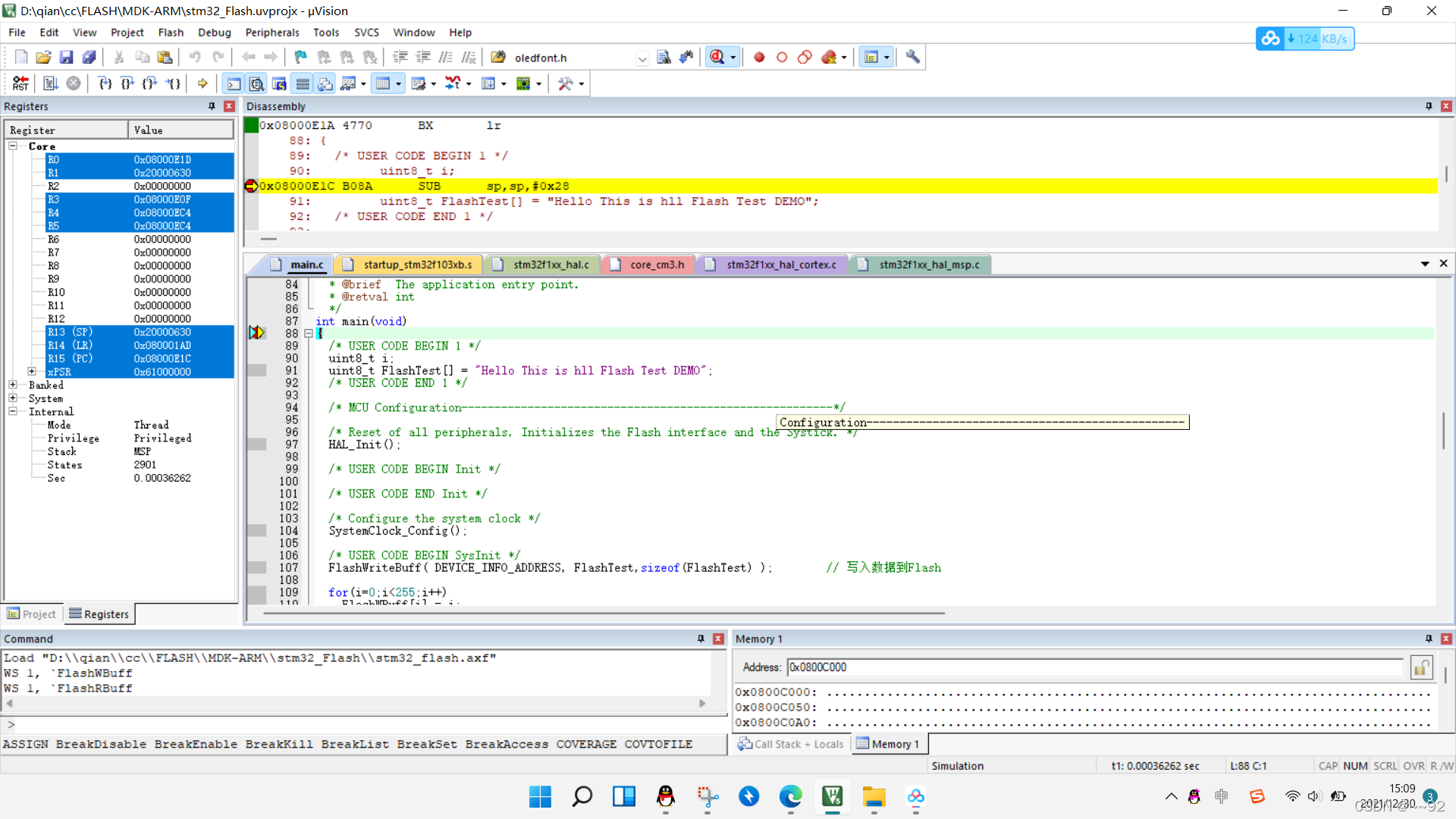Image resolution: width=1456 pixels, height=819 pixels.
Task: Open the active files dropdown arrow
Action: pos(1425,264)
